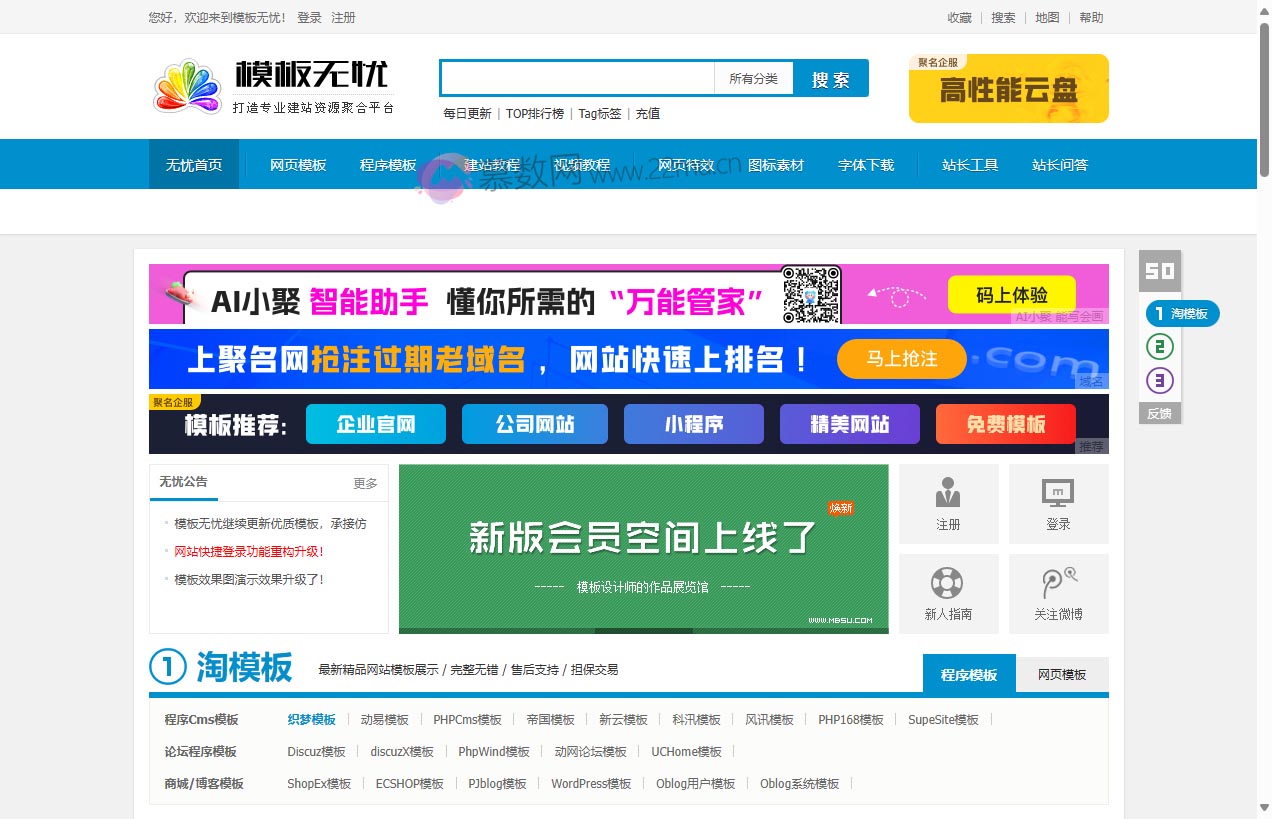
Task: Select circle 3 in right sidebar navigation
Action: (x=1159, y=380)
